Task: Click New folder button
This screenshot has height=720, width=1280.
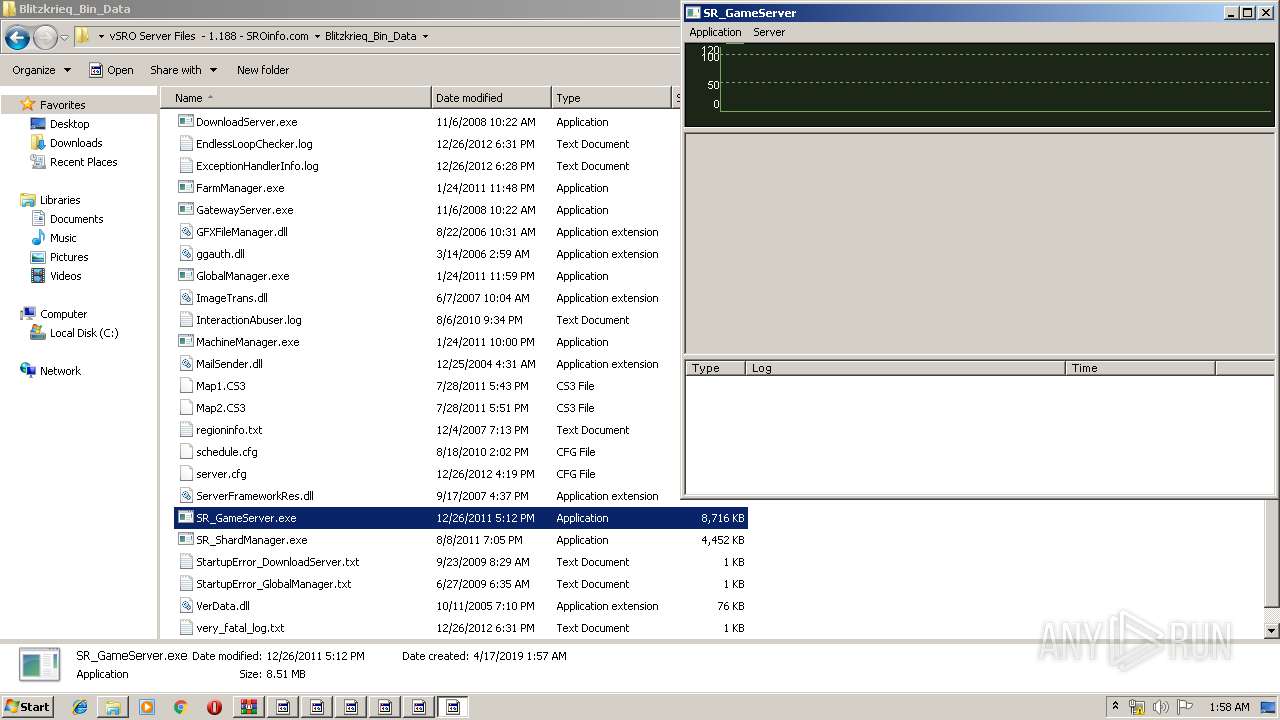Action: click(263, 70)
